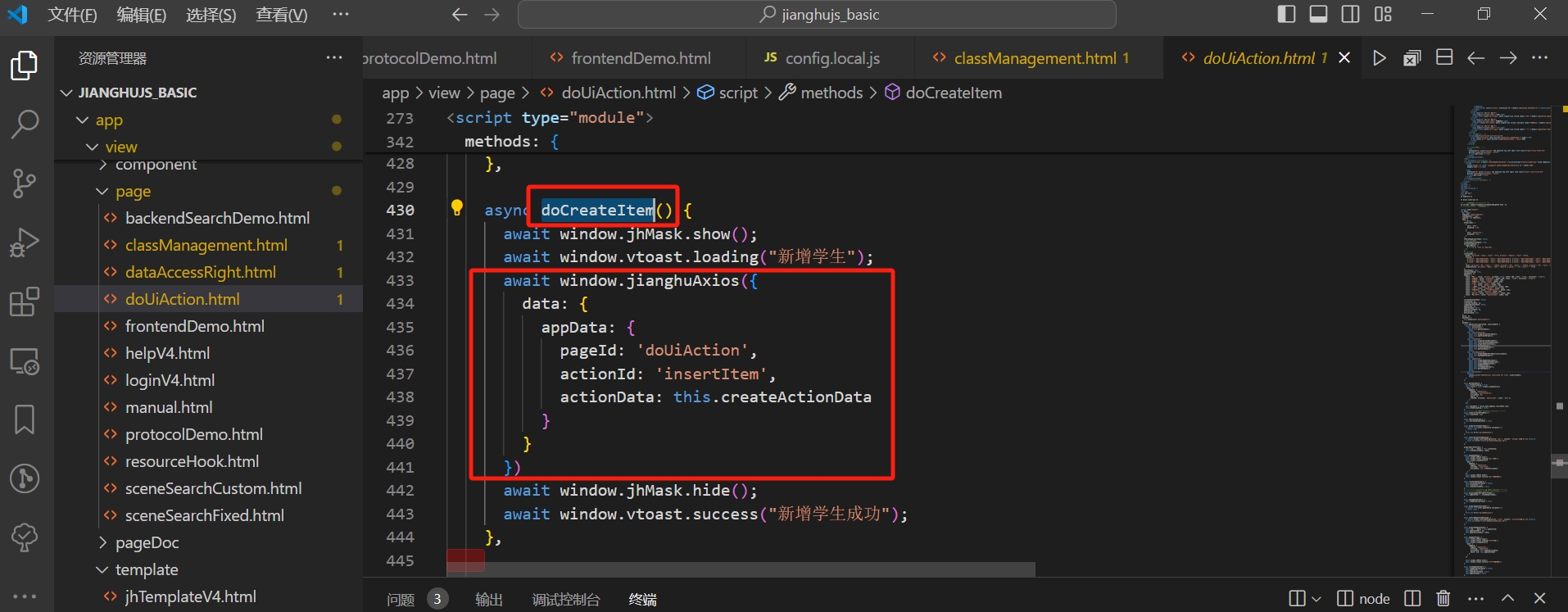Go back with editor toolbar left arrow
Image resolution: width=1568 pixels, height=612 pixels.
(1475, 58)
